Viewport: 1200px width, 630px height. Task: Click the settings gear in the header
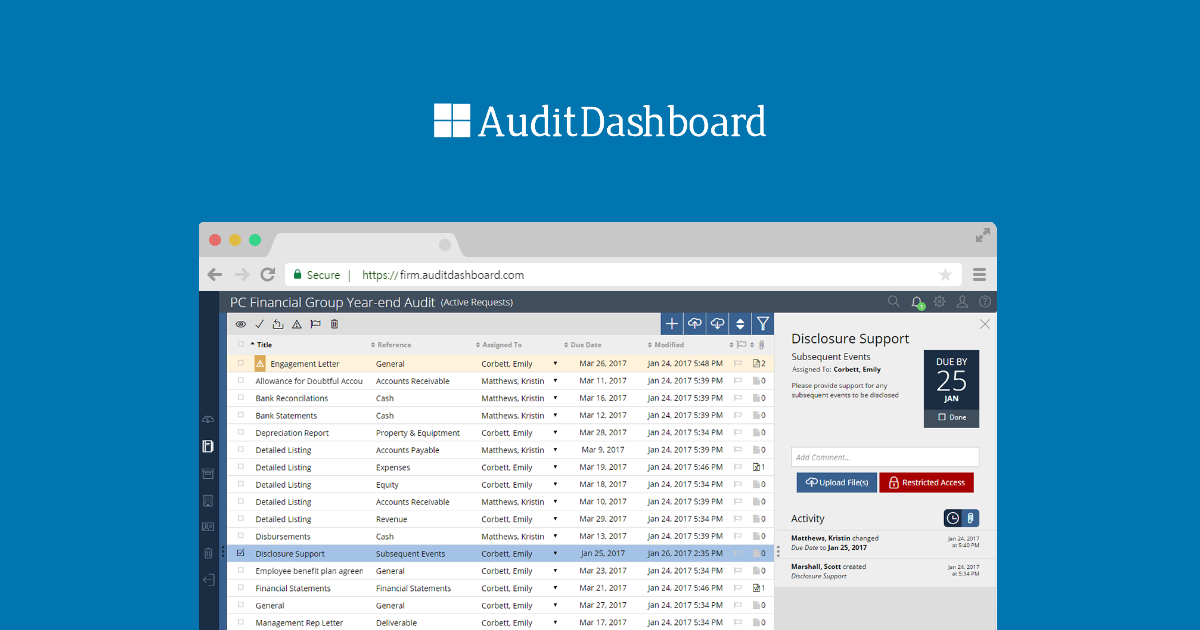[x=939, y=302]
